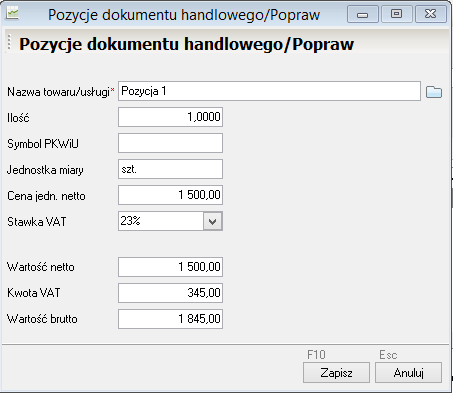Edit the Jednostka miary field with szt.
453x394 pixels.
(x=170, y=169)
